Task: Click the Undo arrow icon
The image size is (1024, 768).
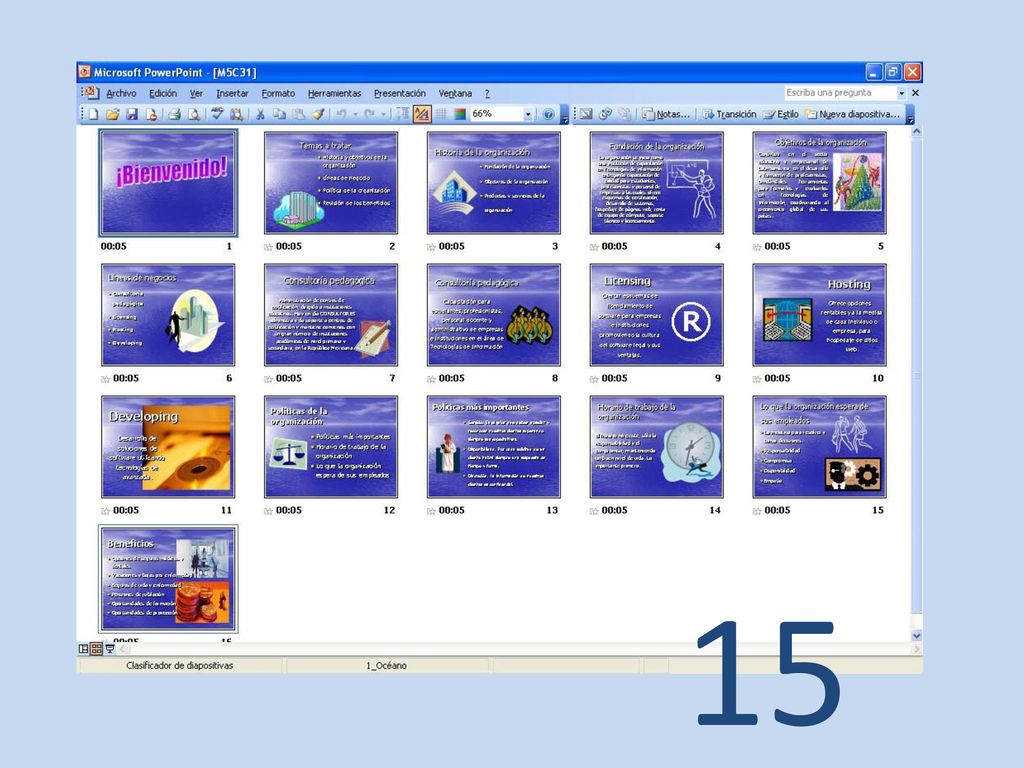Action: [x=341, y=114]
